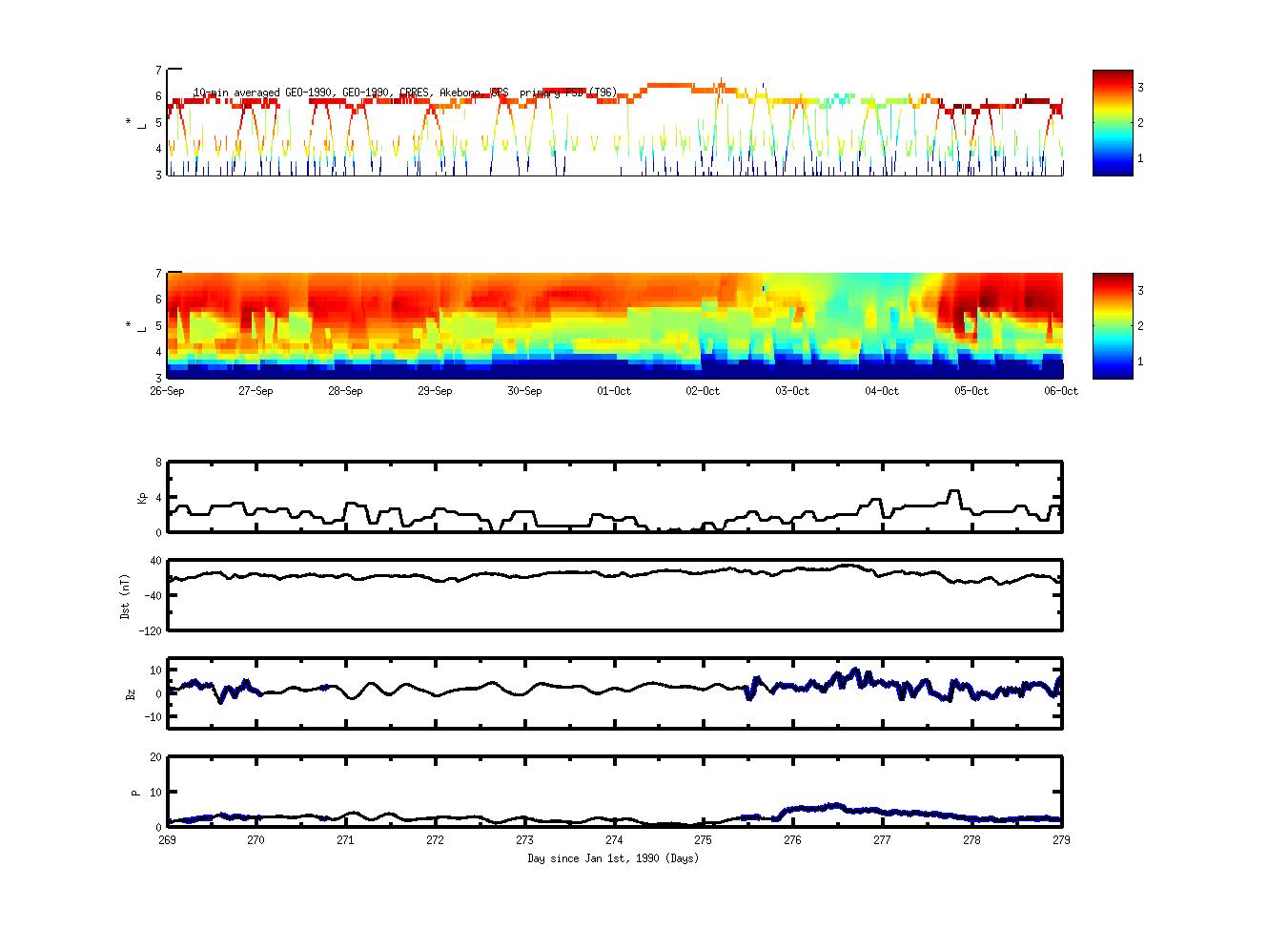Select the 06-Oct date tick label

1060,391
